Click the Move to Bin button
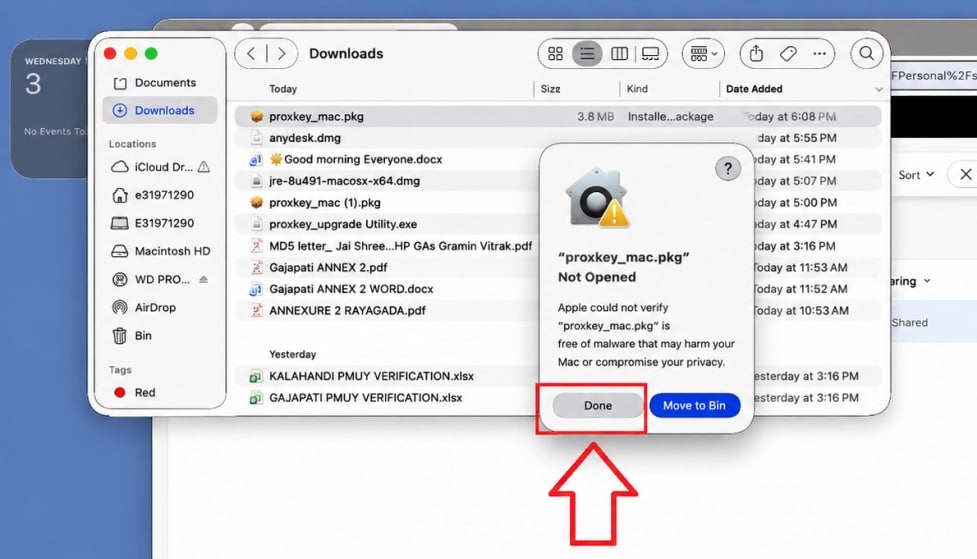 694,405
